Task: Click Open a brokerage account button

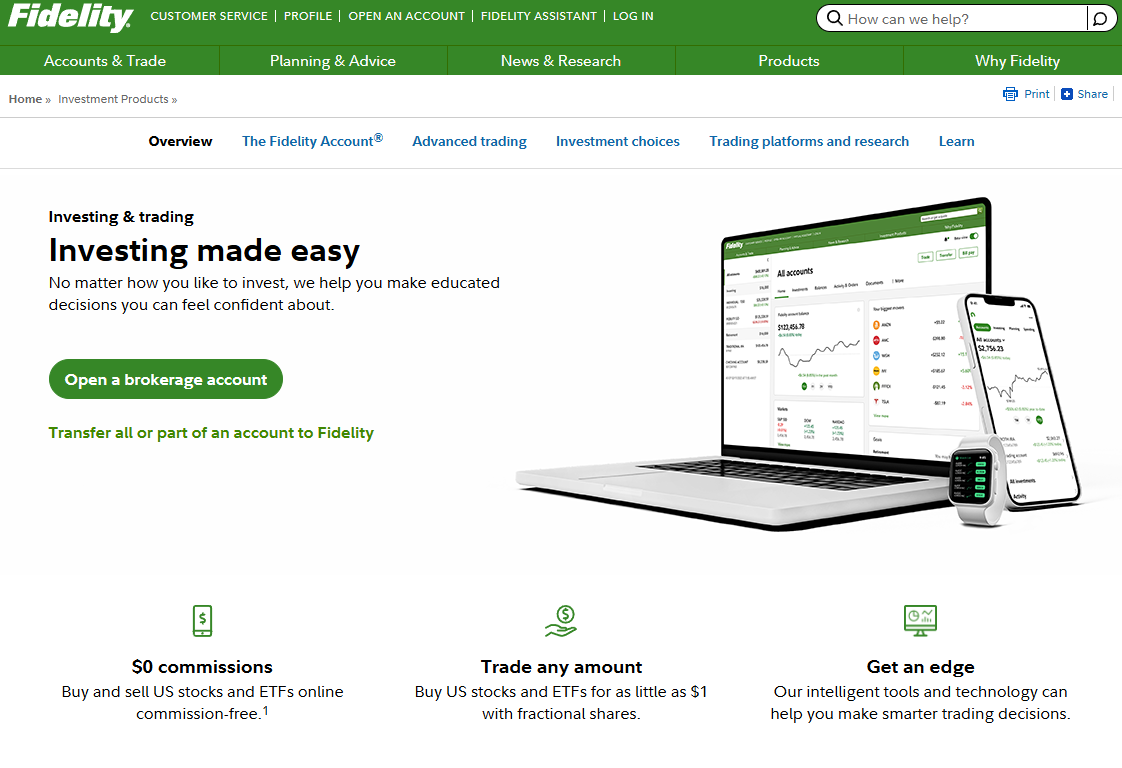Action: pos(166,379)
